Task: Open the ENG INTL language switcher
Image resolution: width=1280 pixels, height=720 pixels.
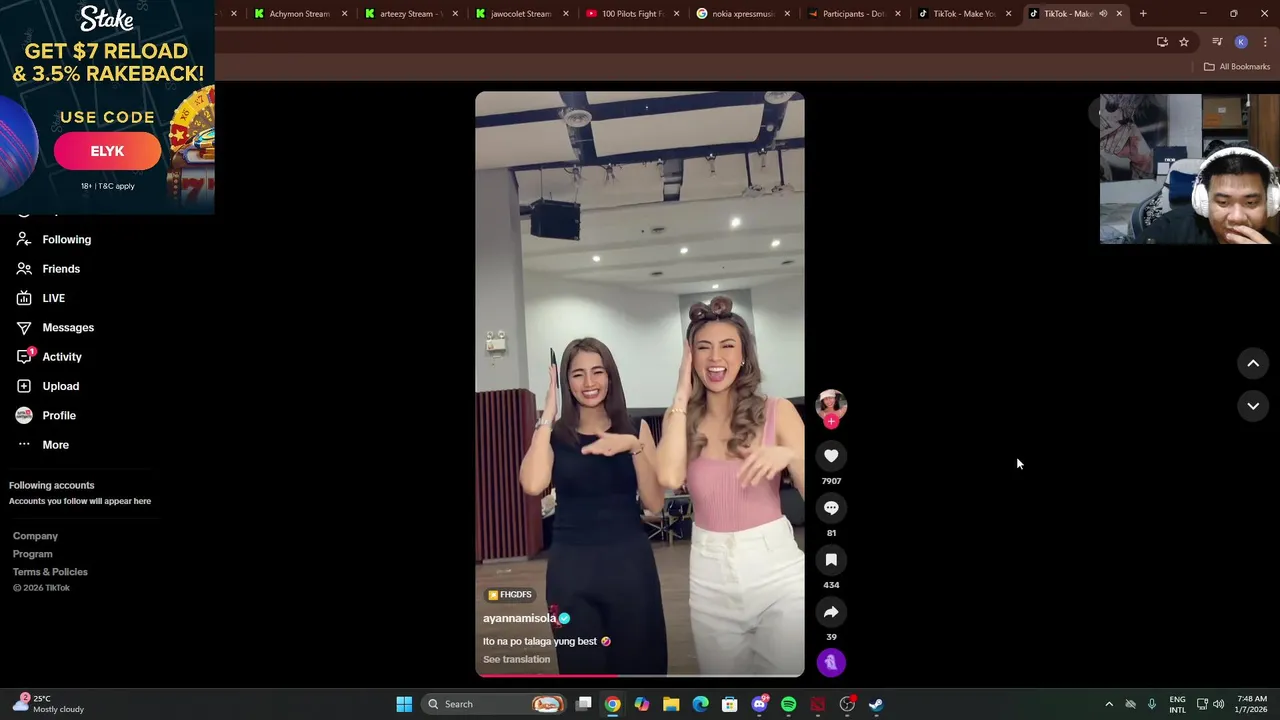Action: (1178, 704)
